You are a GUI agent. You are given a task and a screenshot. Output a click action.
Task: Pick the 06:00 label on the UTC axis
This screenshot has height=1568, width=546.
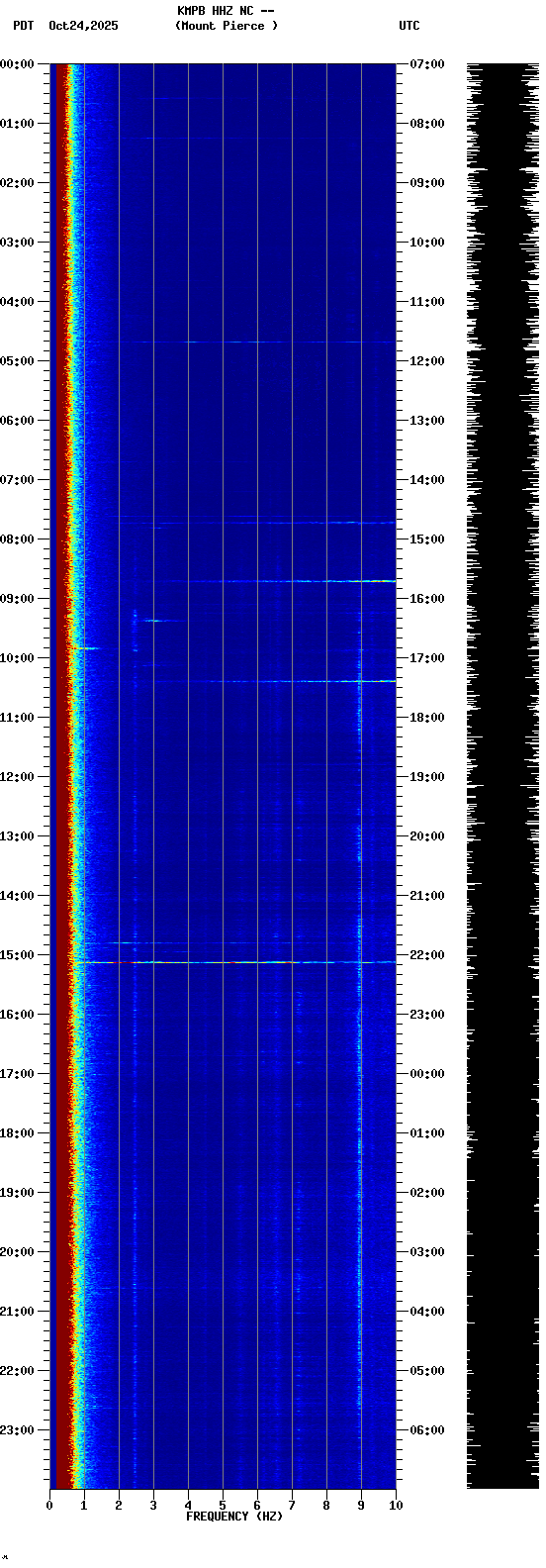tap(427, 1430)
